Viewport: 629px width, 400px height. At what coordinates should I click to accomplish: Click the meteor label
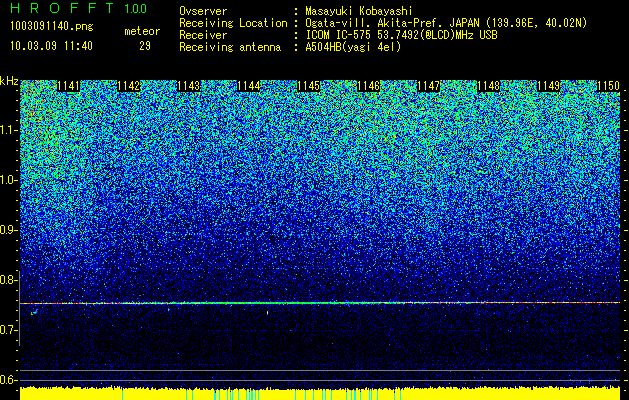142,31
